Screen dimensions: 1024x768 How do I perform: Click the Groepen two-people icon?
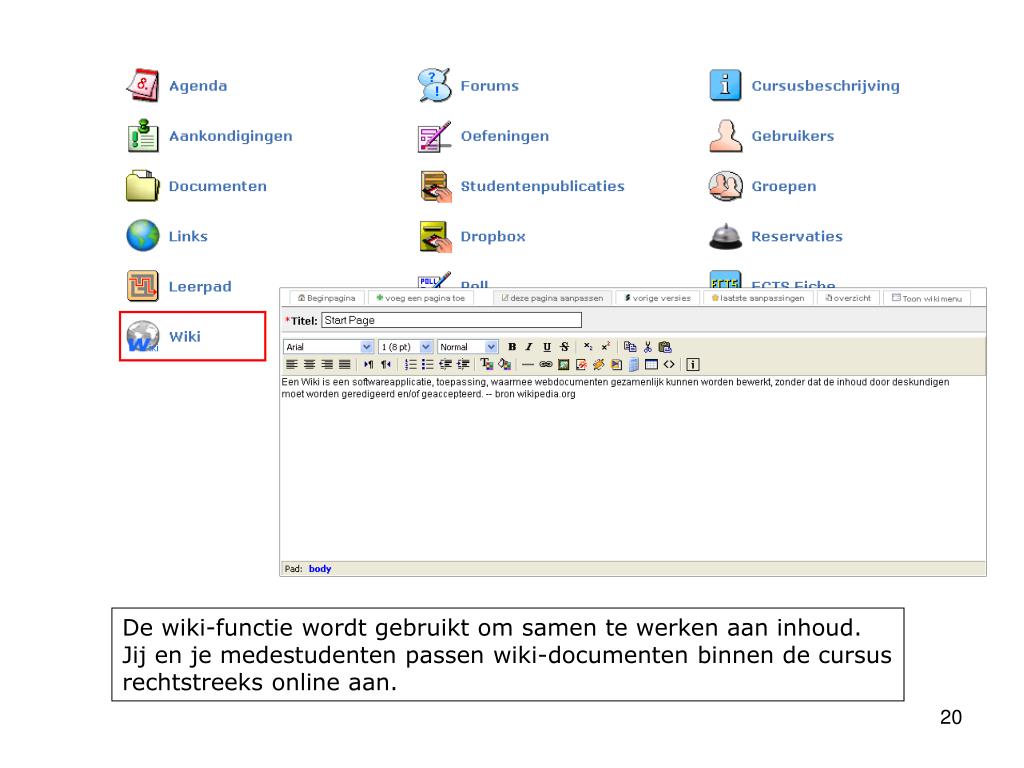click(726, 186)
